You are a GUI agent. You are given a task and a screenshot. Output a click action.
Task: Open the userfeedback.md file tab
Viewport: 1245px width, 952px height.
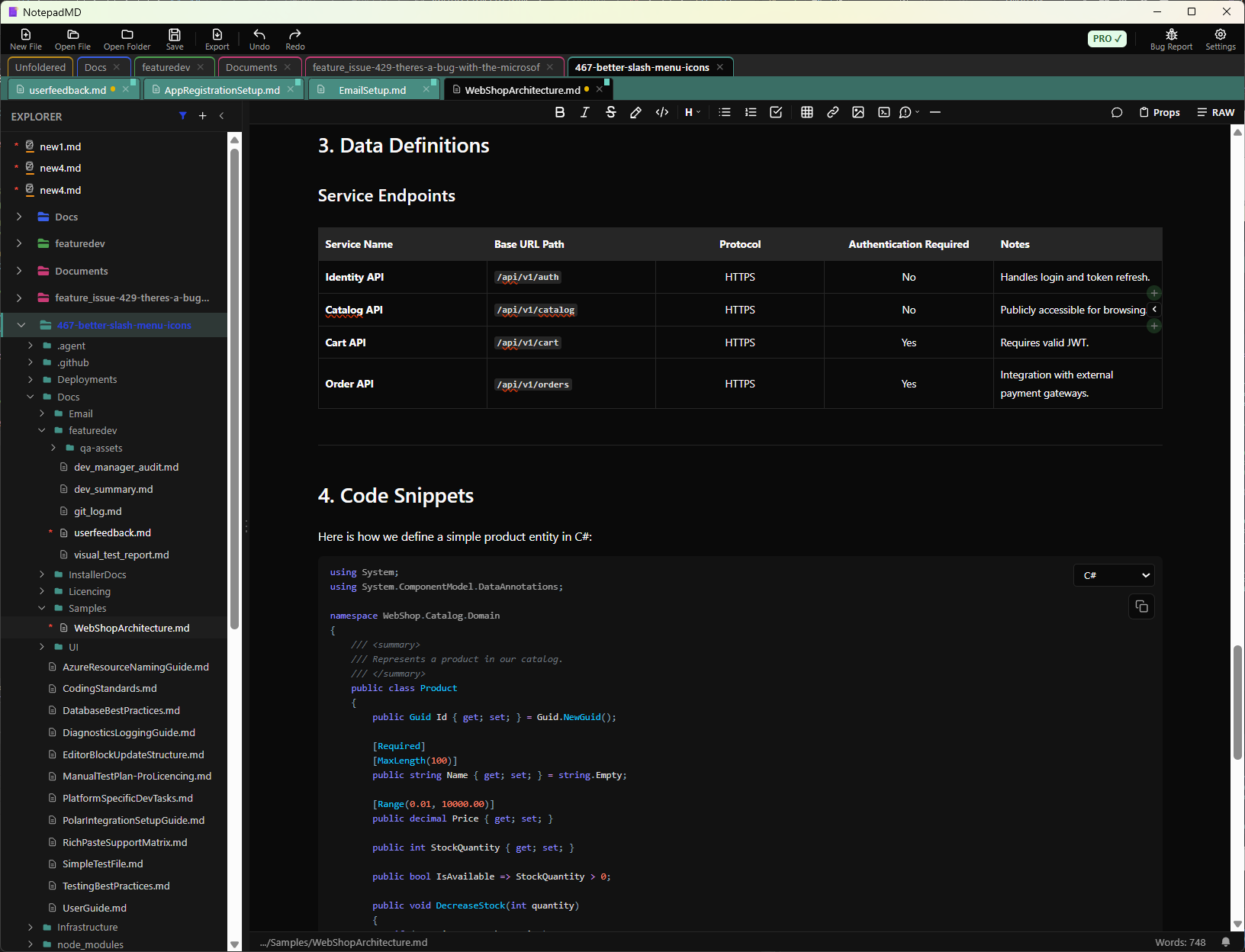pyautogui.click(x=67, y=90)
